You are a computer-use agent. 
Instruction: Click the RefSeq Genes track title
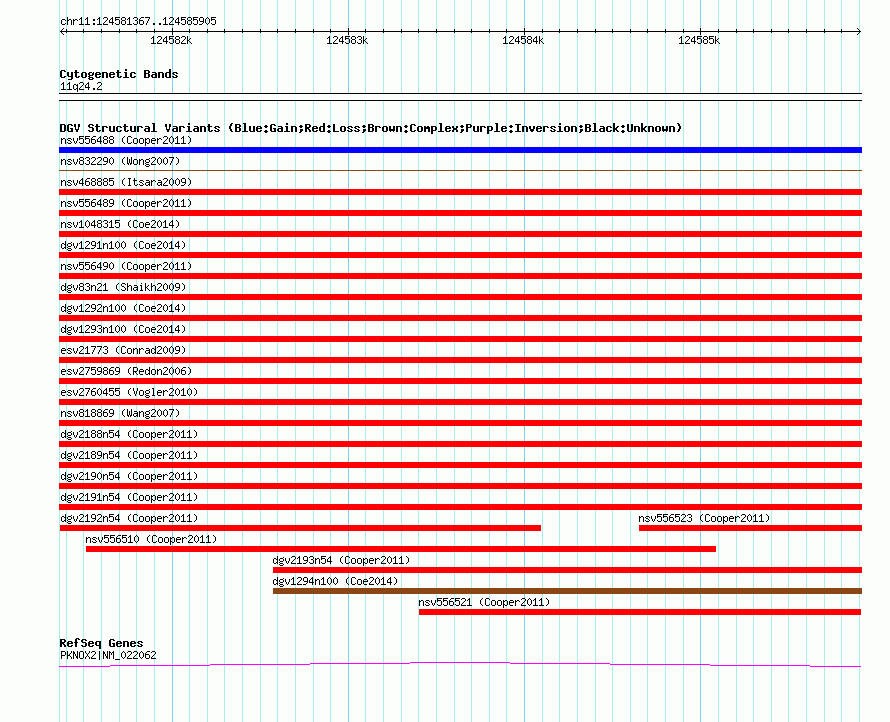point(101,643)
